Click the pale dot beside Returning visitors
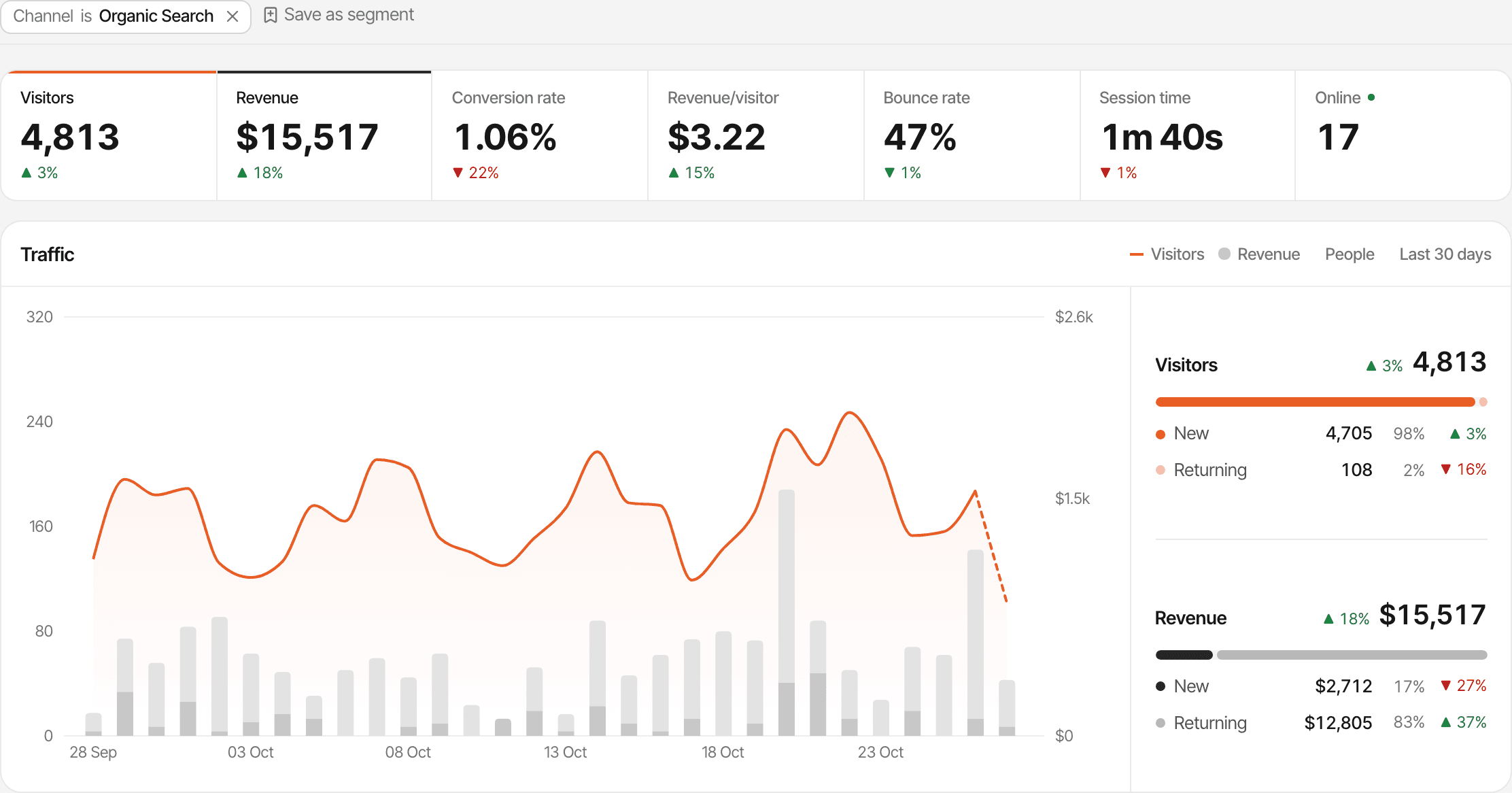The width and height of the screenshot is (1512, 793). 1161,470
